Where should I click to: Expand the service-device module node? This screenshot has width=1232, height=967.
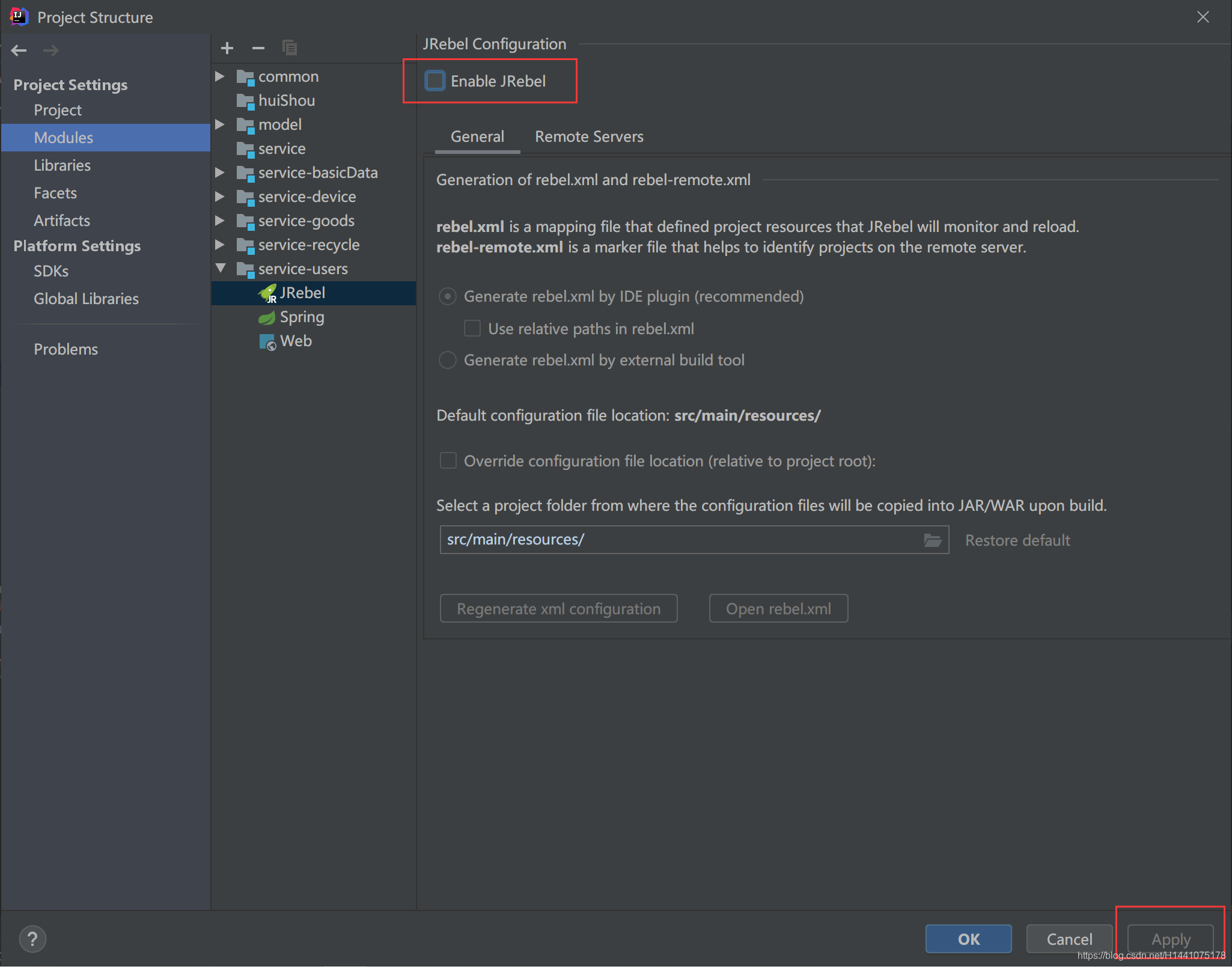pyautogui.click(x=220, y=197)
